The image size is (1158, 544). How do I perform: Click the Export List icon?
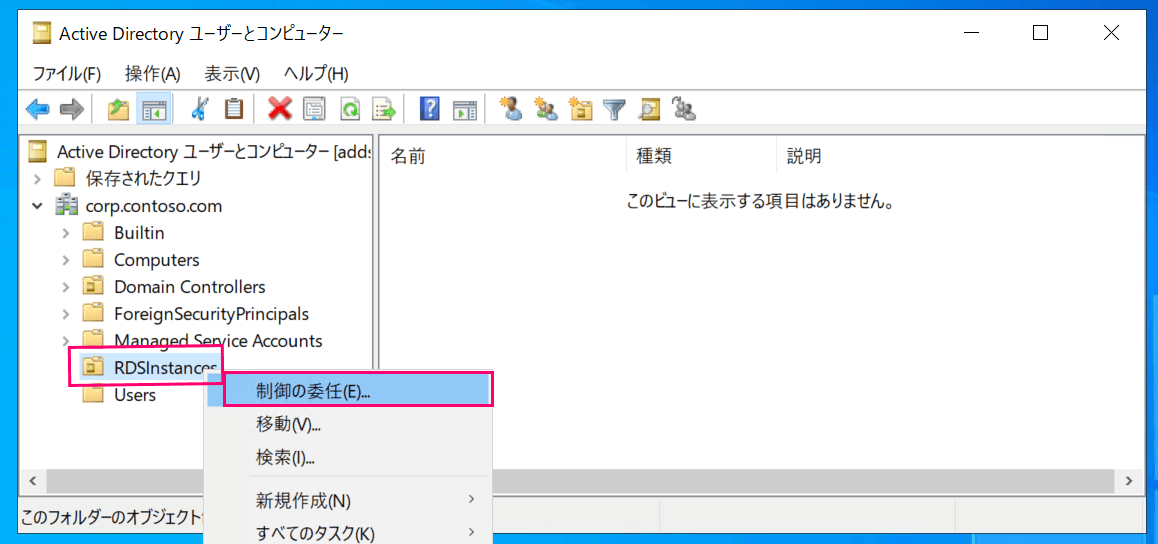pyautogui.click(x=385, y=110)
